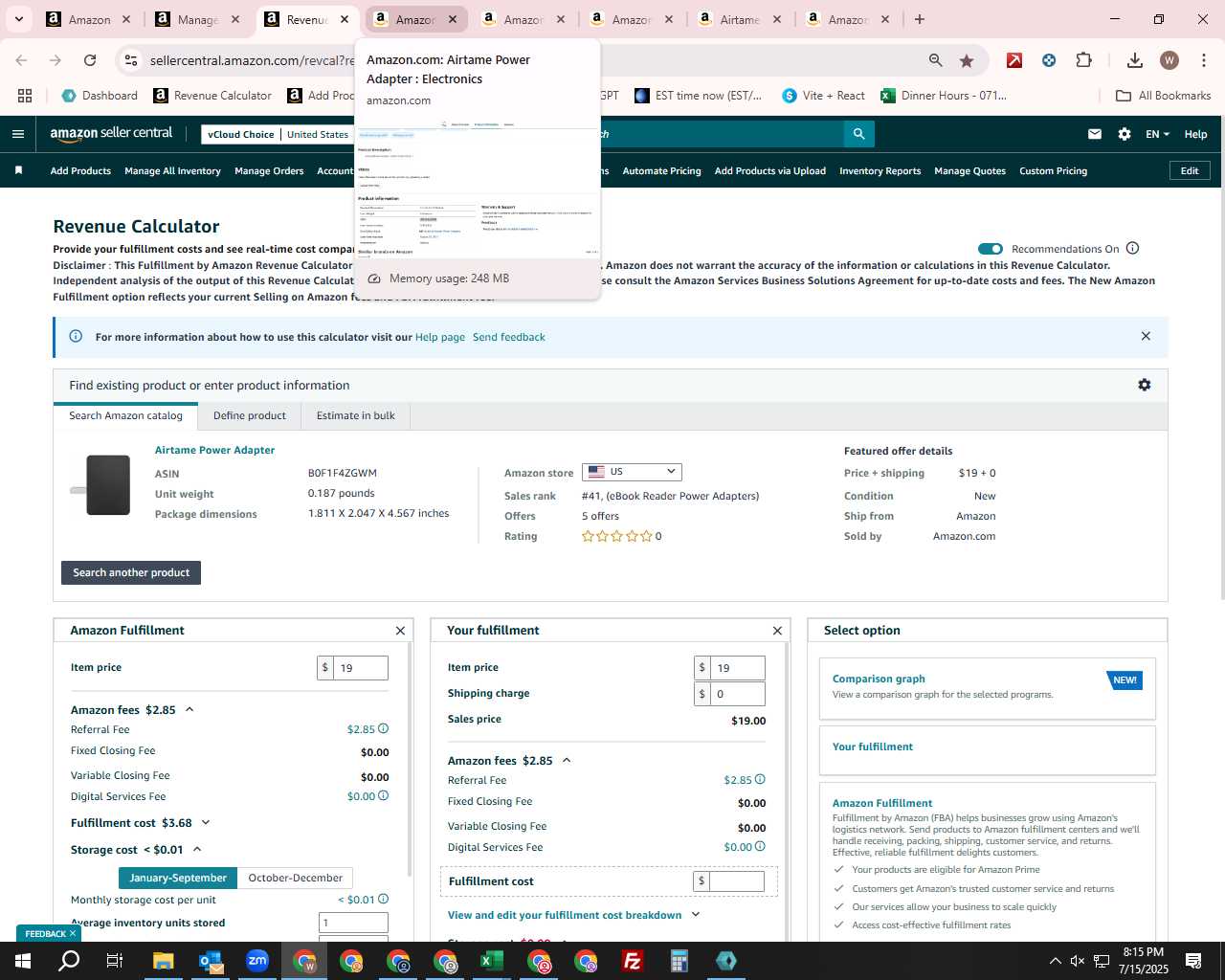Open Zoom from the Windows taskbar
1225x980 pixels.
pyautogui.click(x=257, y=961)
